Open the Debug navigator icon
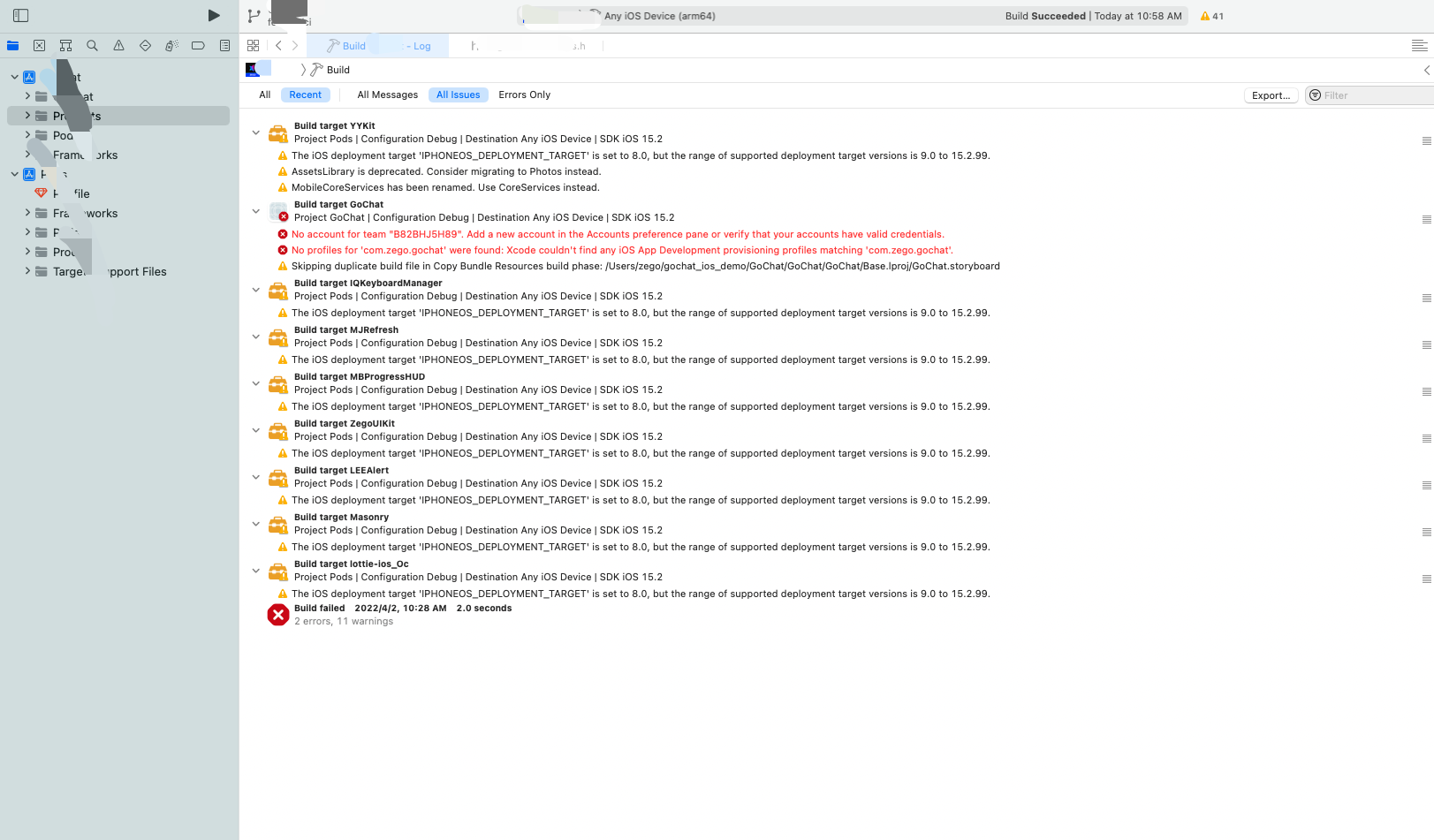Screen dimensions: 1434x840 [171, 45]
